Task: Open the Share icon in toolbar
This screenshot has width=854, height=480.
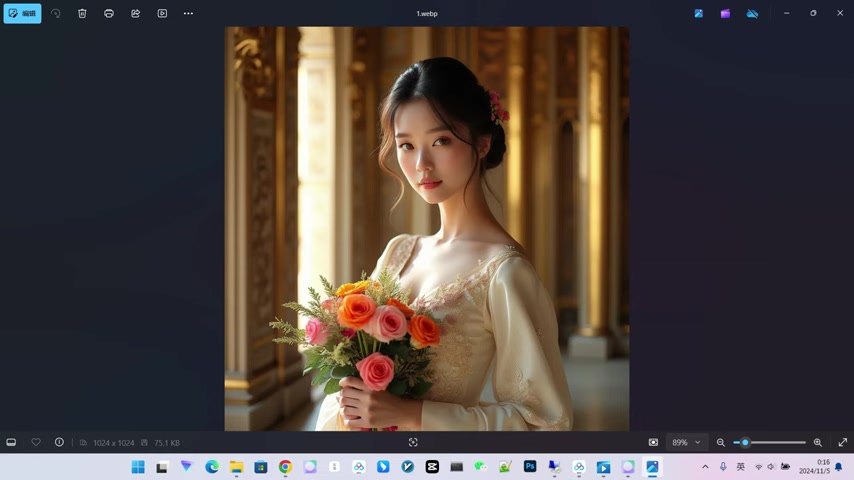Action: click(136, 14)
